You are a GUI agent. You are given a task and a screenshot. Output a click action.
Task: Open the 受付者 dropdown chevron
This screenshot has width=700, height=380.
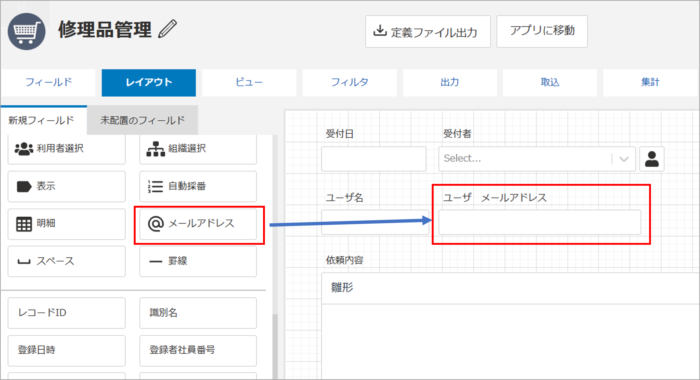[624, 159]
